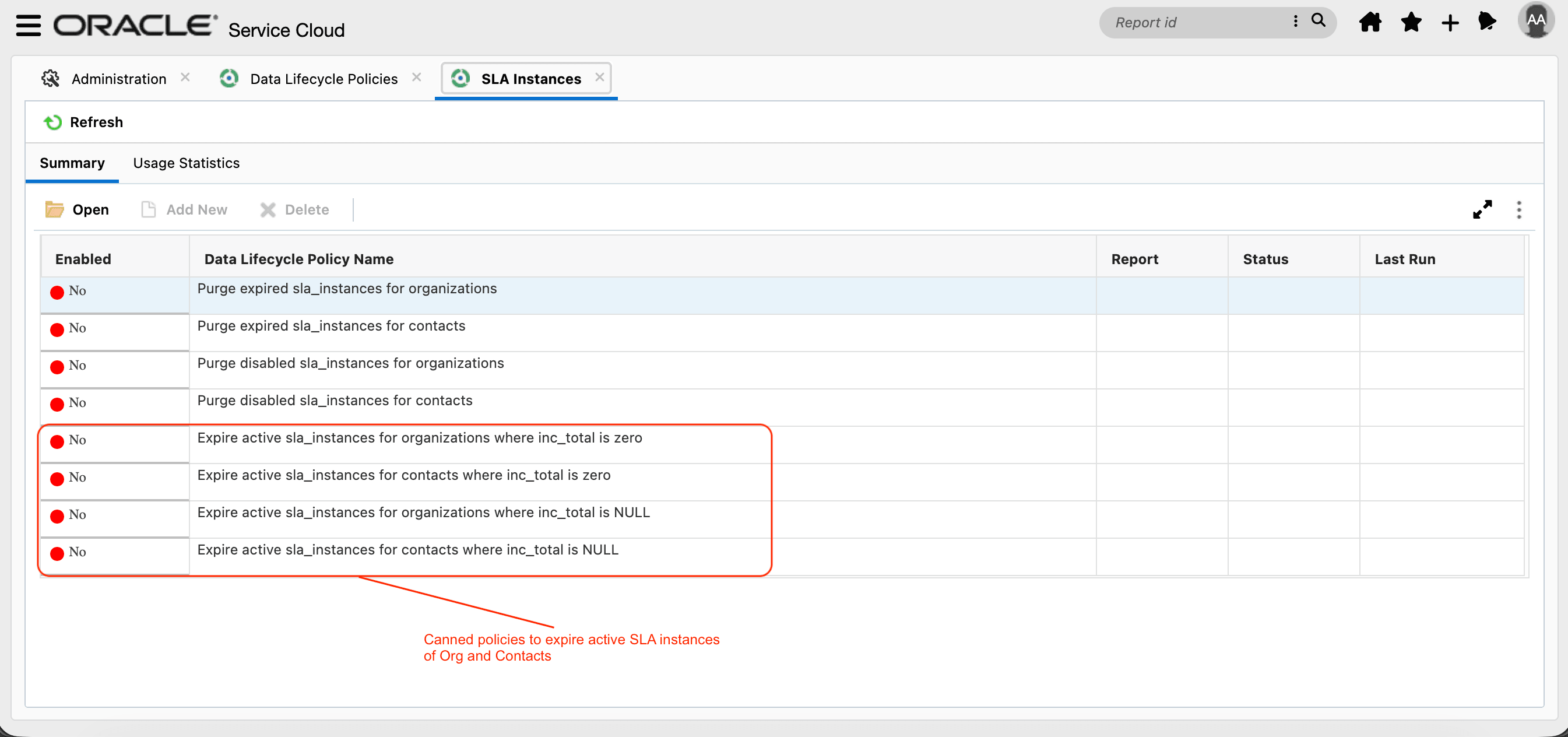The image size is (1568, 737).
Task: Click the search magnifier beside Report id
Action: 1318,22
